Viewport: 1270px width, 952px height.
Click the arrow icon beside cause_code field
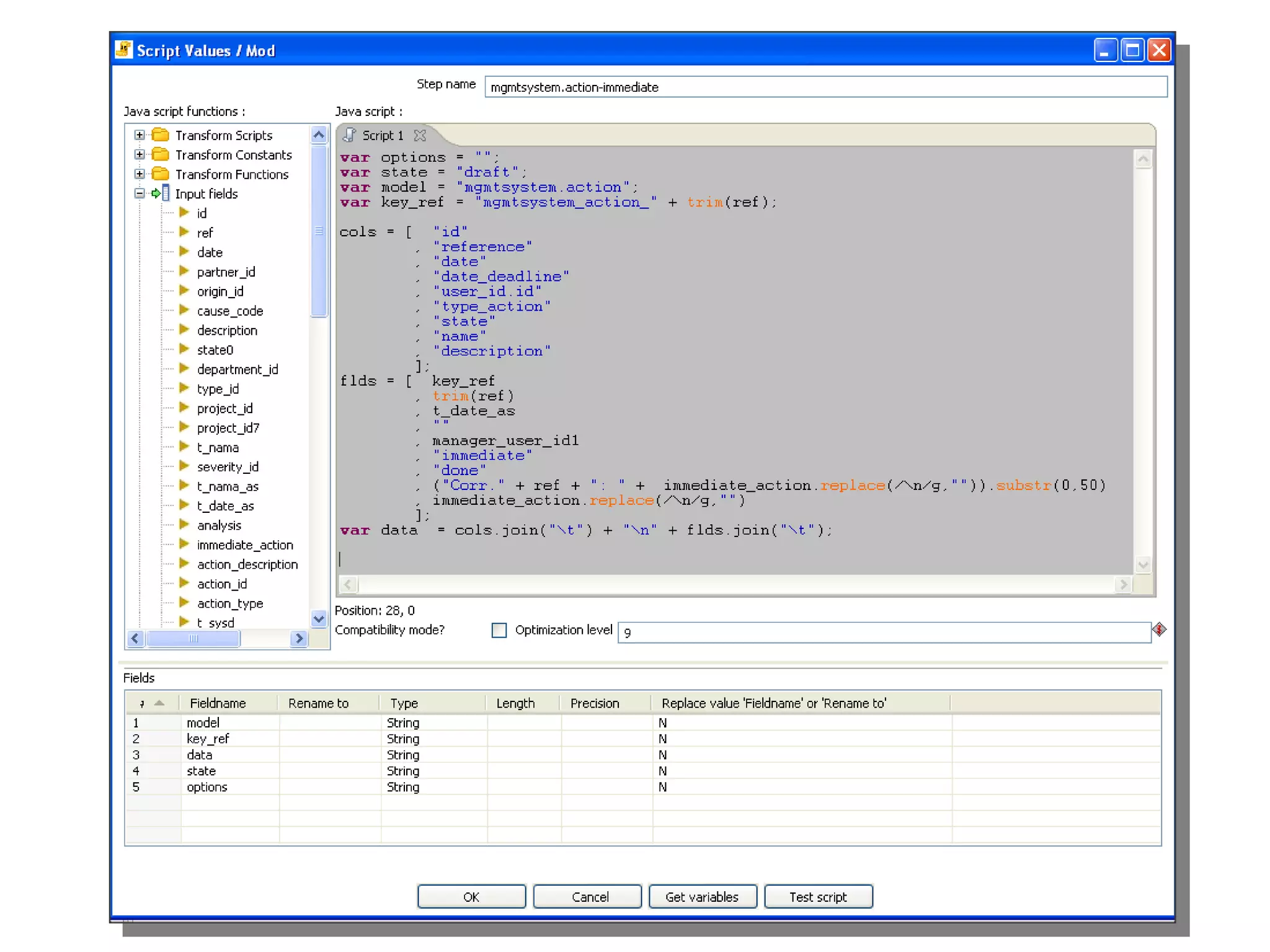184,310
